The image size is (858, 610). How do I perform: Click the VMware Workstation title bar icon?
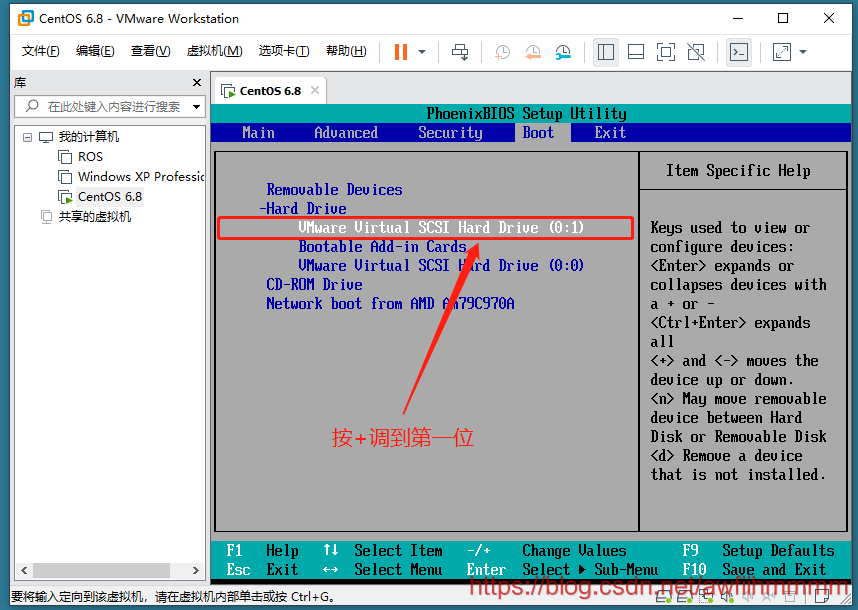coord(25,18)
